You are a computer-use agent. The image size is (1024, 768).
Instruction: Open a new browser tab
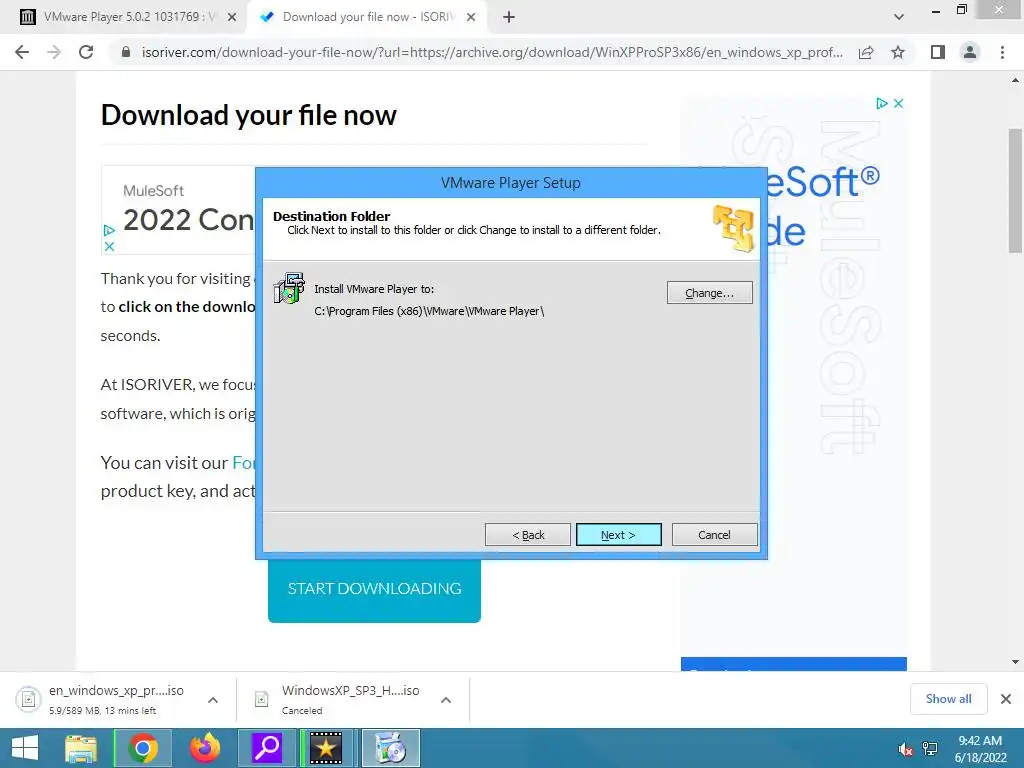pyautogui.click(x=509, y=18)
